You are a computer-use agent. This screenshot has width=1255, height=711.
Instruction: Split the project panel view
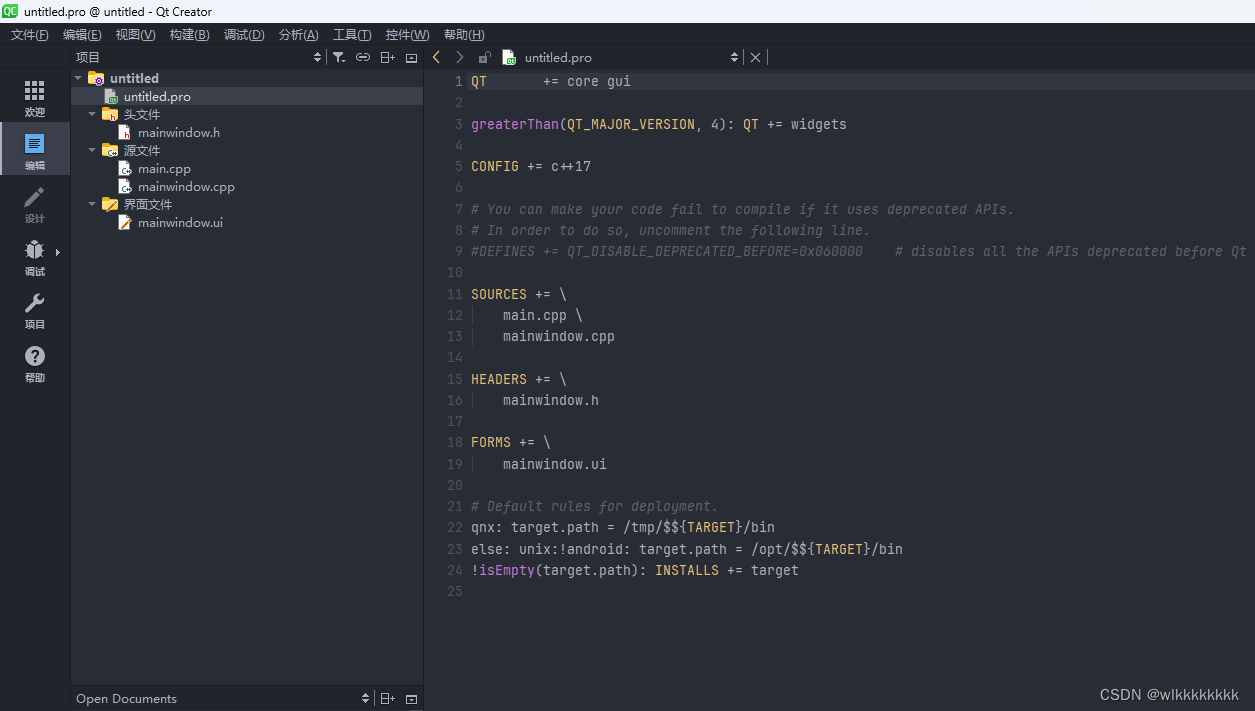point(387,58)
